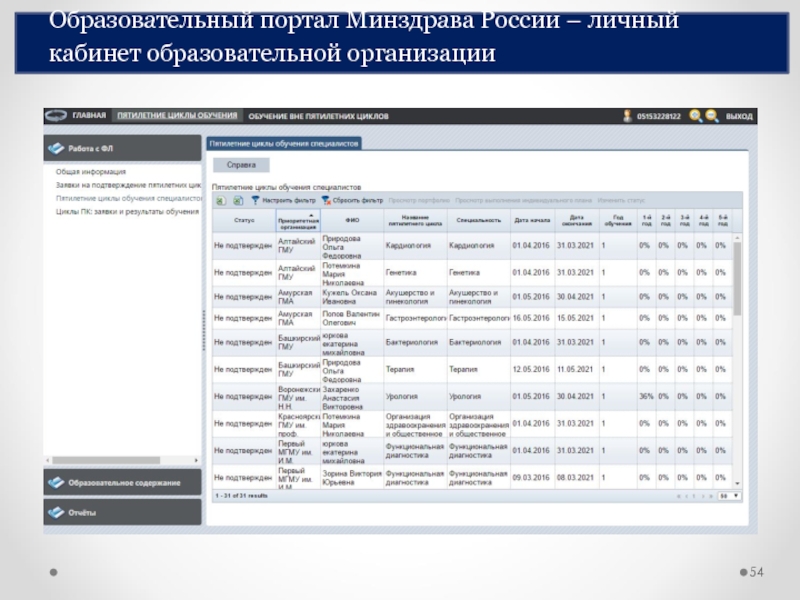
Task: Open the ГЛАВНАЯ menu item
Action: (x=89, y=116)
